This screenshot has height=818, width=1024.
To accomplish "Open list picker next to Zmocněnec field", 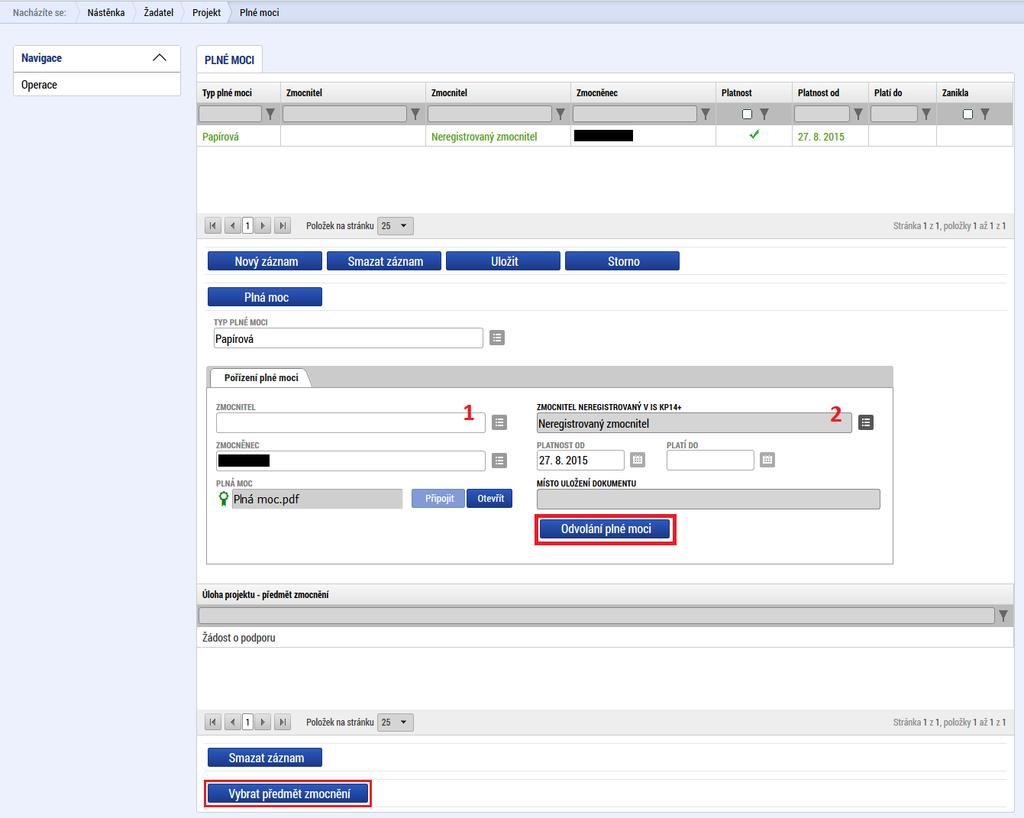I will [500, 461].
